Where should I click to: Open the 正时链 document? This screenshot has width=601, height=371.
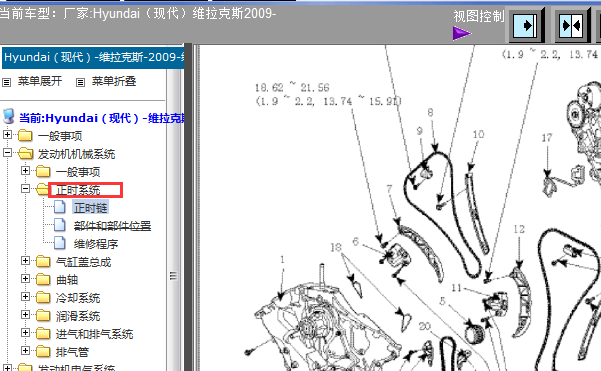click(90, 208)
